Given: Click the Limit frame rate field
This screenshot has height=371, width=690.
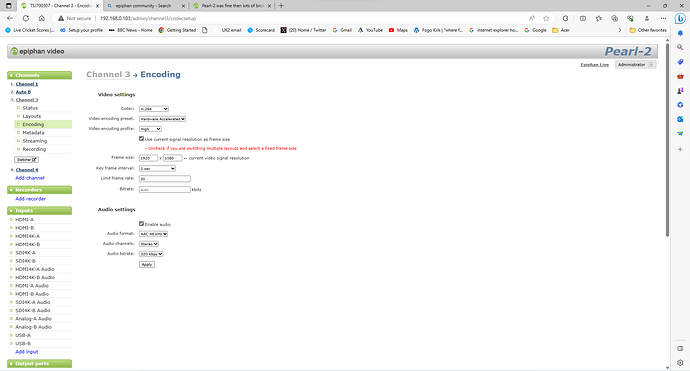Looking at the screenshot, I should [x=165, y=179].
